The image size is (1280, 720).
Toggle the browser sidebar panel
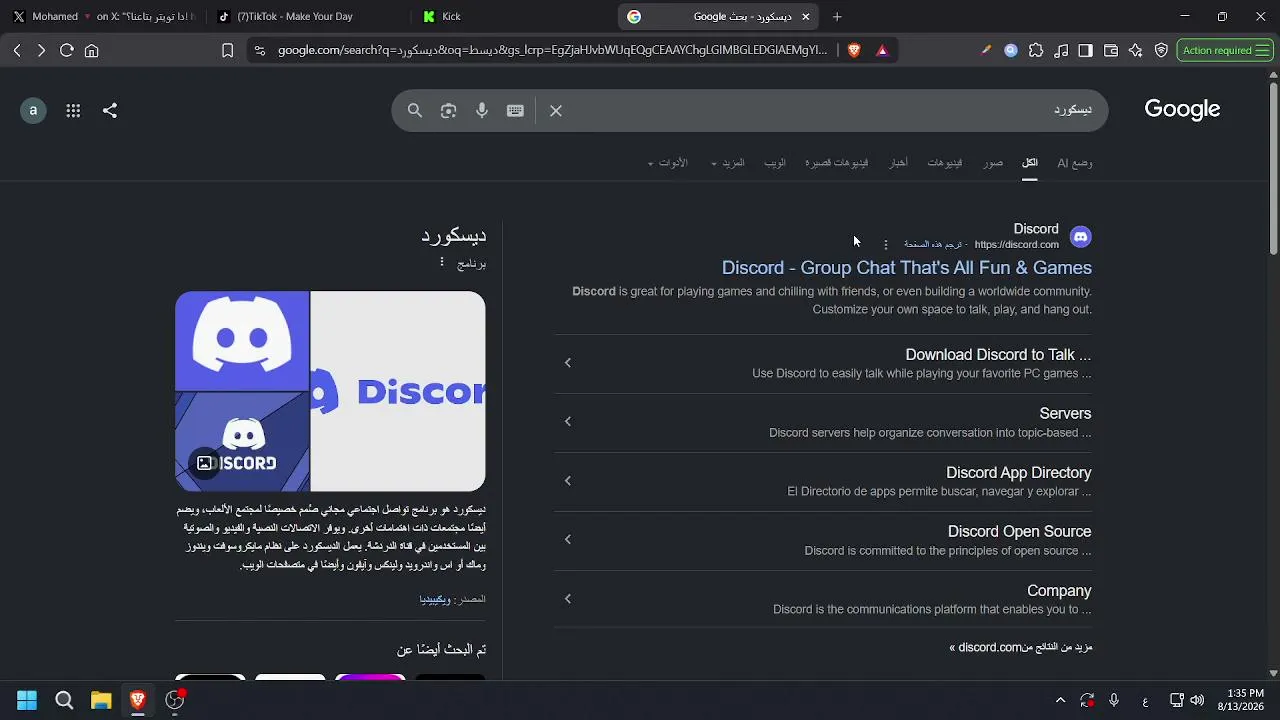1085,50
